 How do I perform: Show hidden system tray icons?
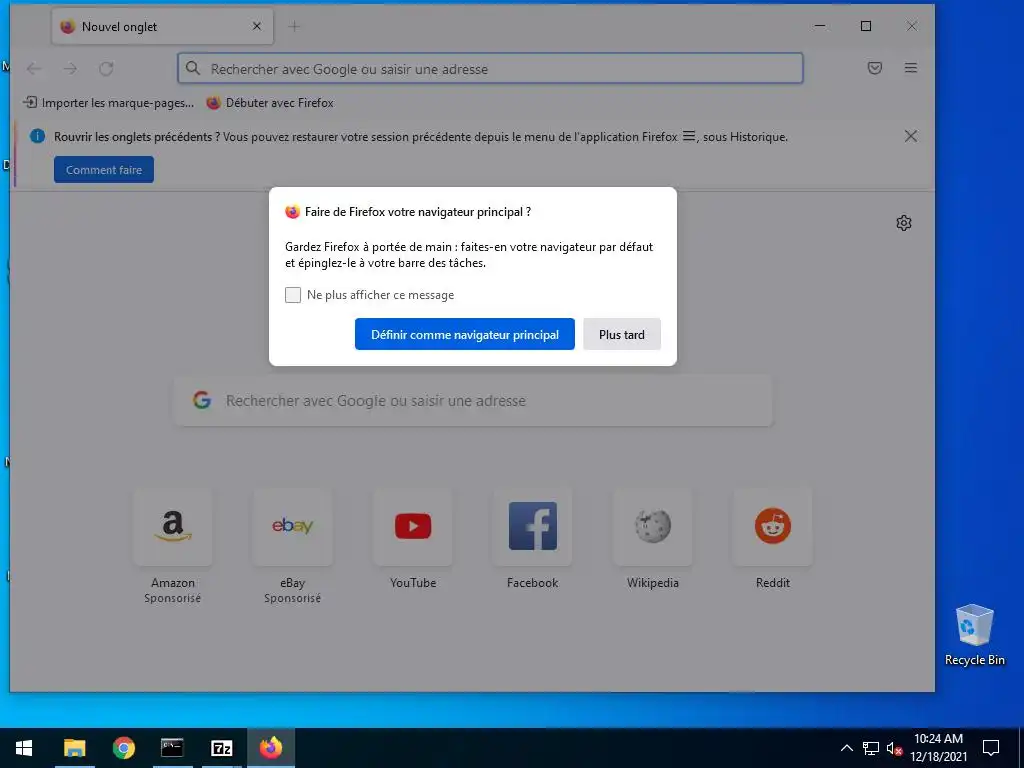pyautogui.click(x=846, y=748)
